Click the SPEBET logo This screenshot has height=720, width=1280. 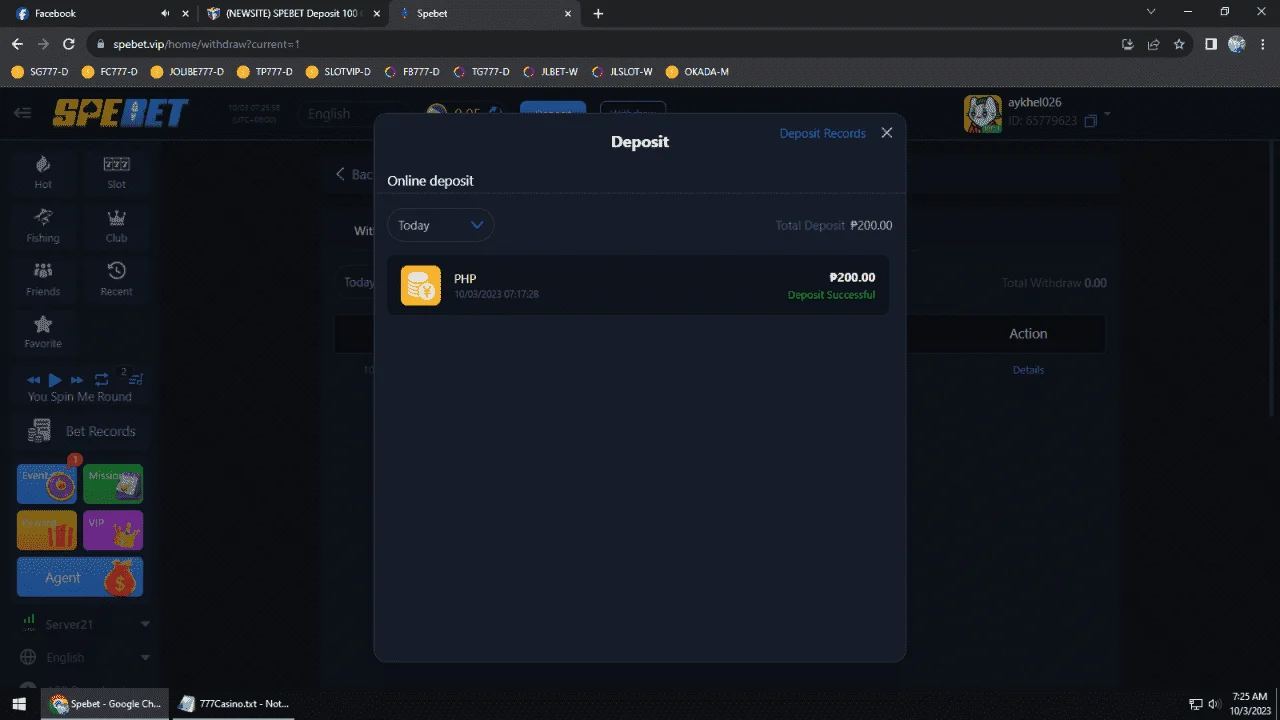tap(120, 113)
